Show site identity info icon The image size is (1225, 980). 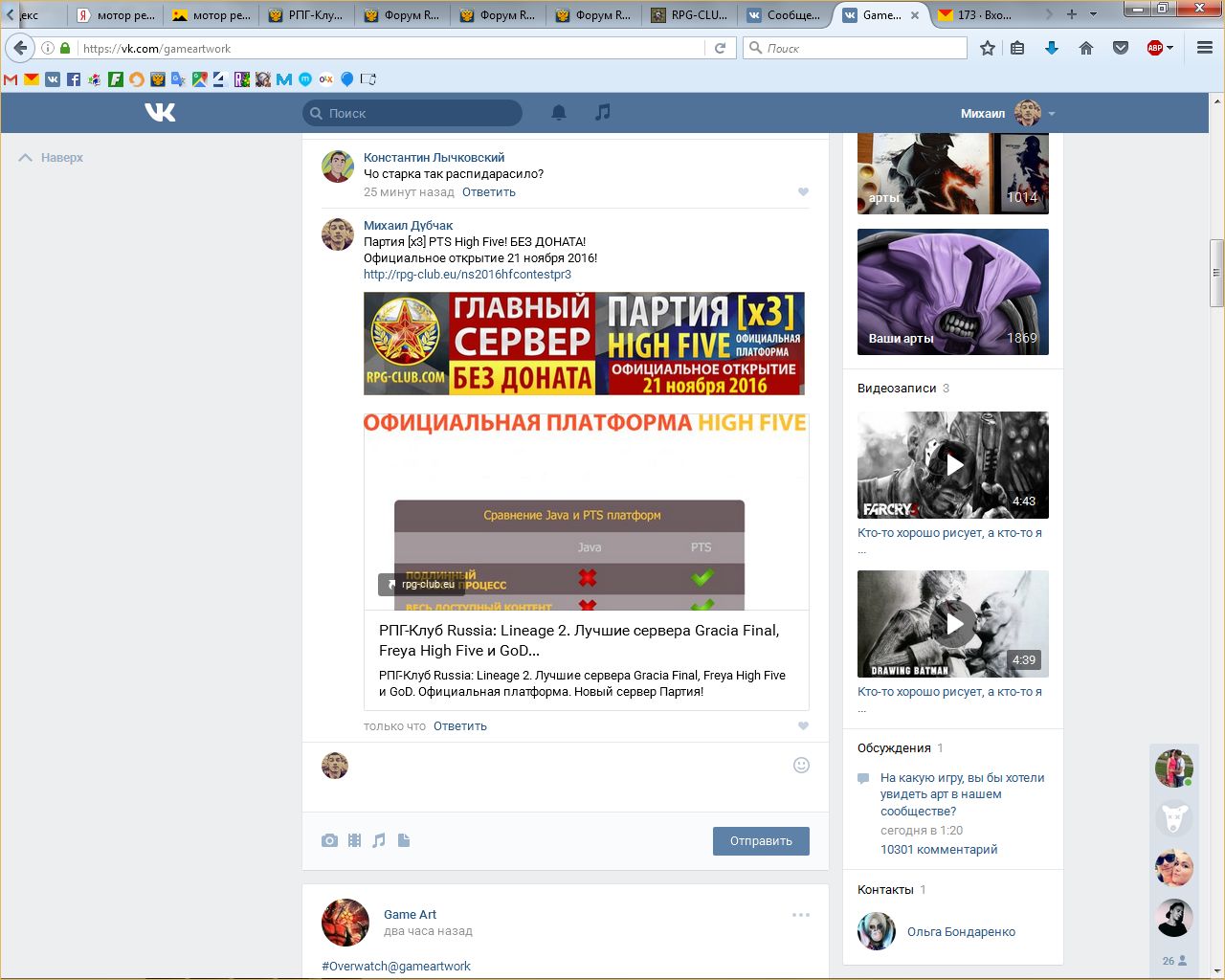coord(48,48)
